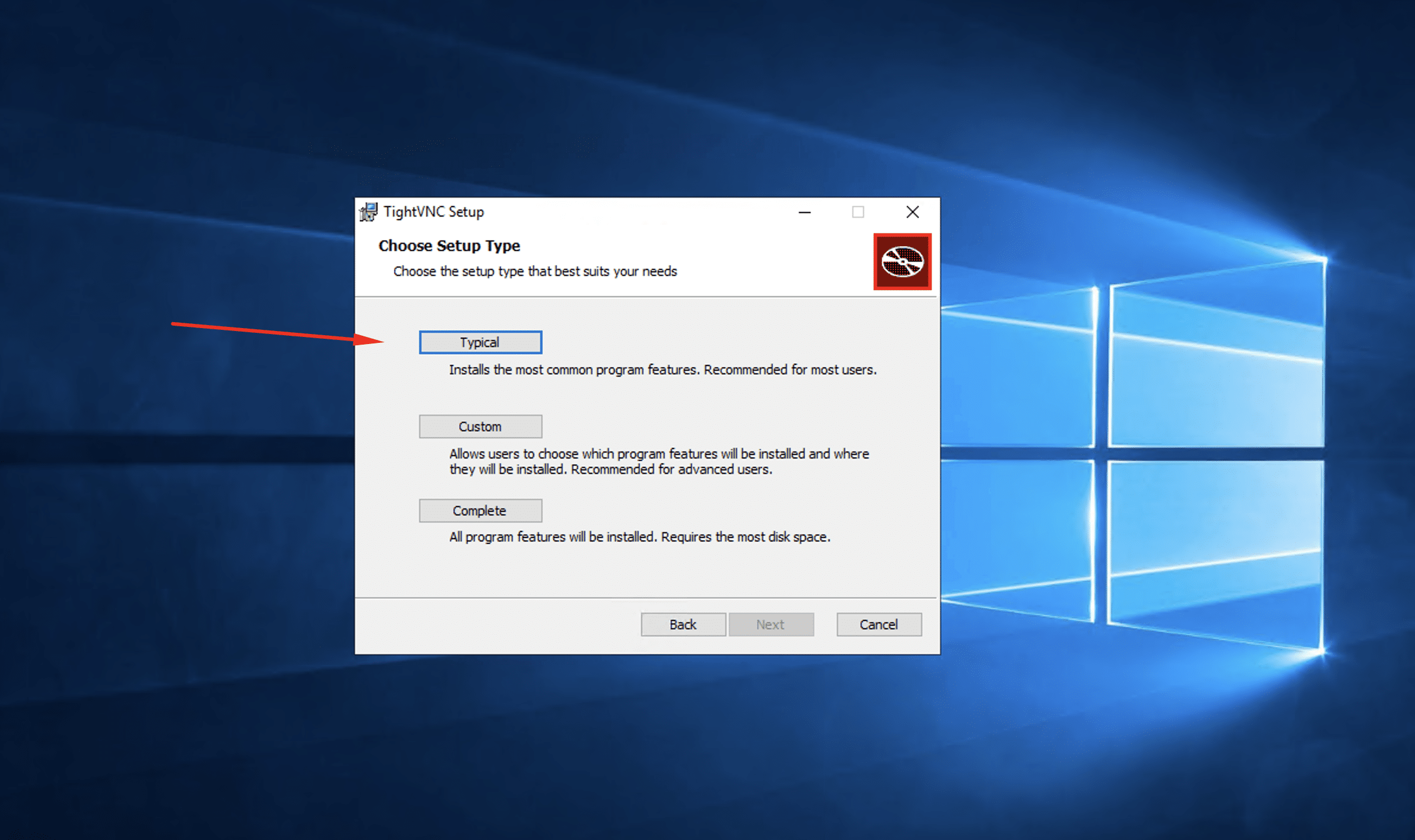Click the TightVNC installer icon in title bar

coord(368,212)
